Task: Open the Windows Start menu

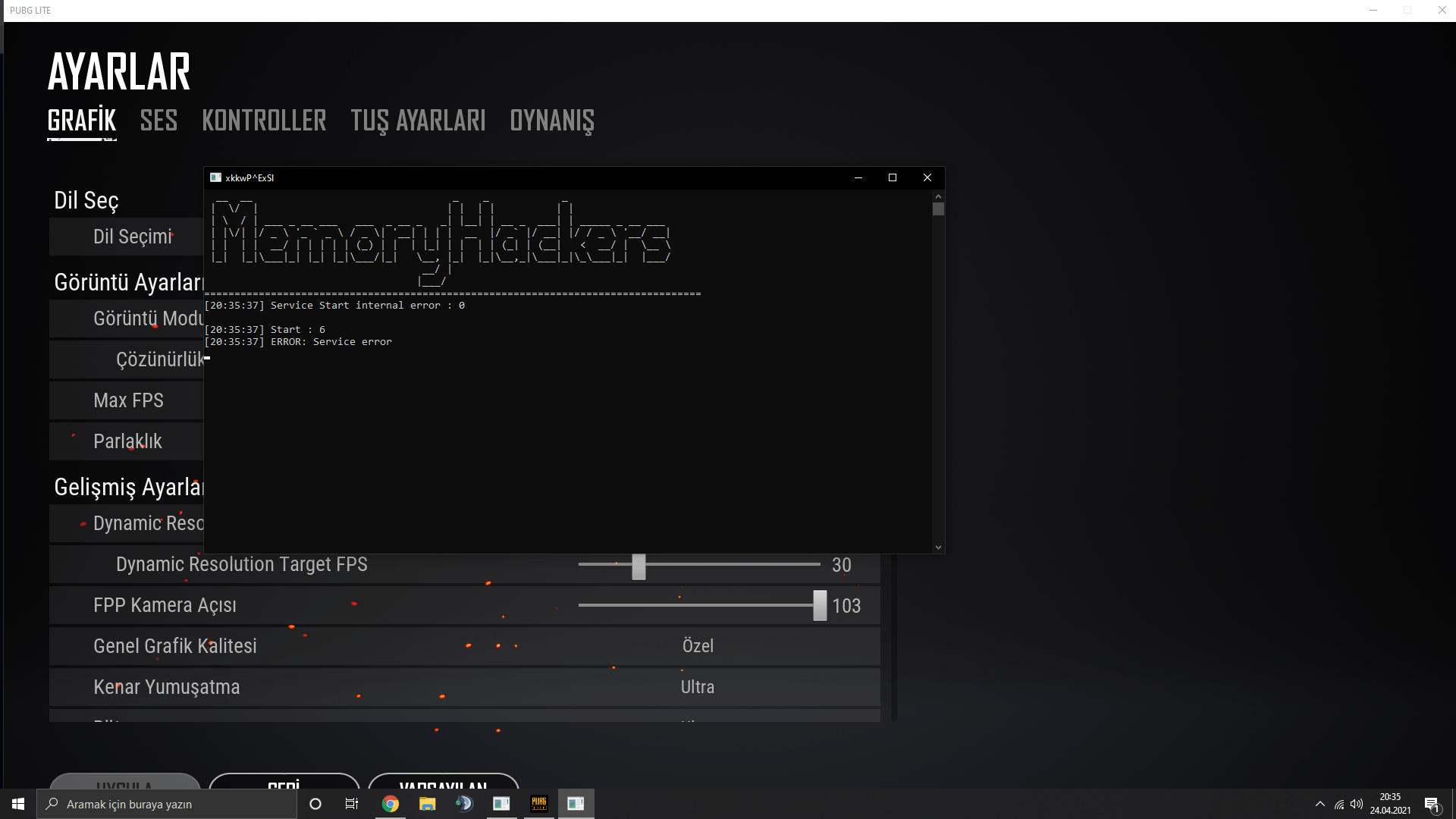Action: pos(18,804)
